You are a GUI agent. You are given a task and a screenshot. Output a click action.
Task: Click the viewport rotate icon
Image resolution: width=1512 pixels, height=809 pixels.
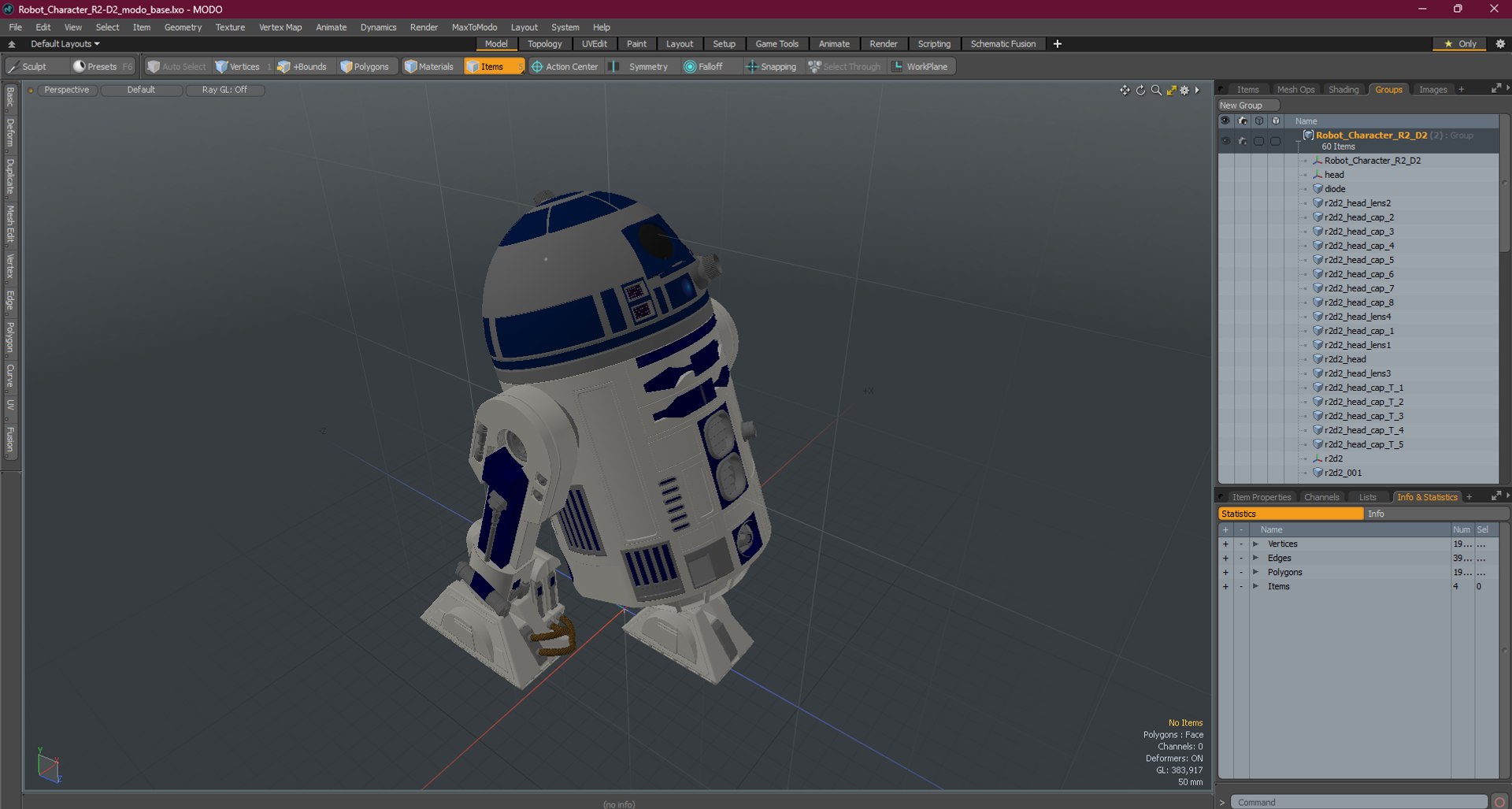click(1140, 91)
